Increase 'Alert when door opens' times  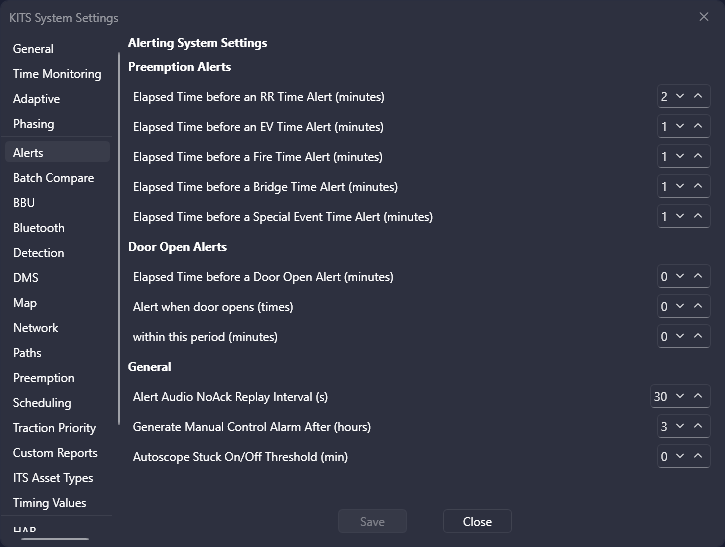point(698,307)
